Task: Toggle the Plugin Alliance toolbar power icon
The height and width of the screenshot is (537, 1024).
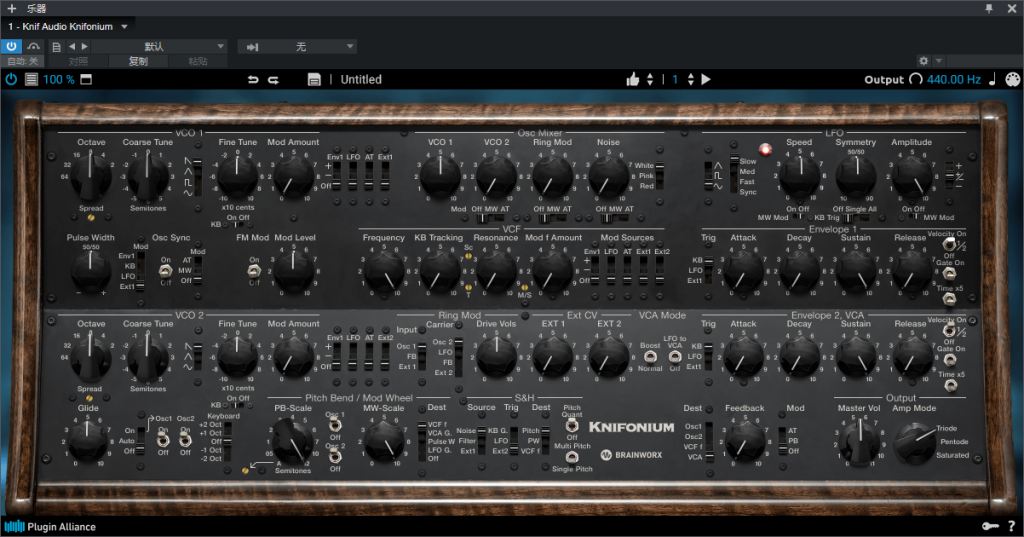Action: 11,79
